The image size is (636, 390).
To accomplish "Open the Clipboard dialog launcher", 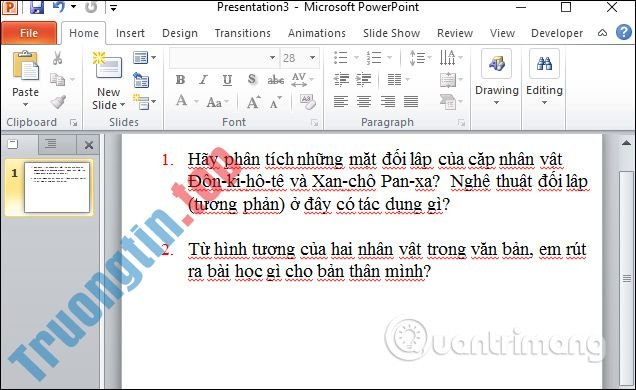I will tap(73, 122).
